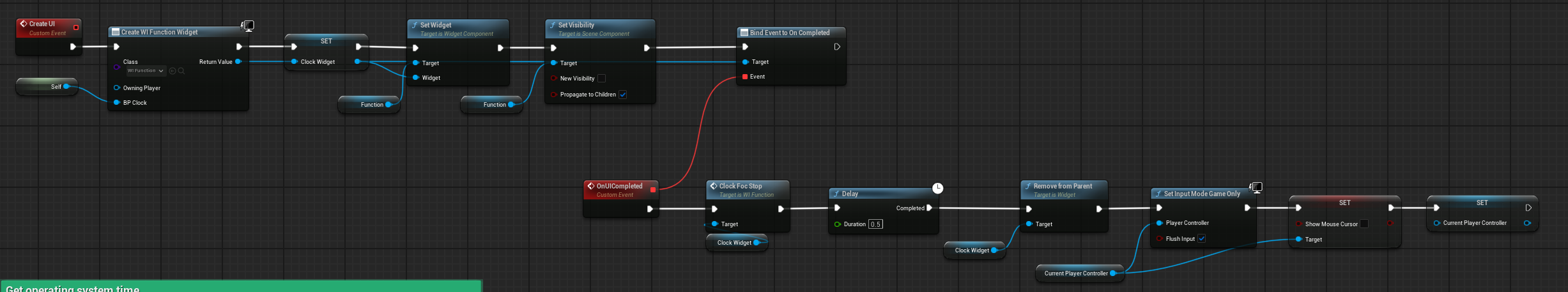Image resolution: width=1568 pixels, height=292 pixels.
Task: Toggle the New Visibility checkbox
Action: click(x=601, y=79)
